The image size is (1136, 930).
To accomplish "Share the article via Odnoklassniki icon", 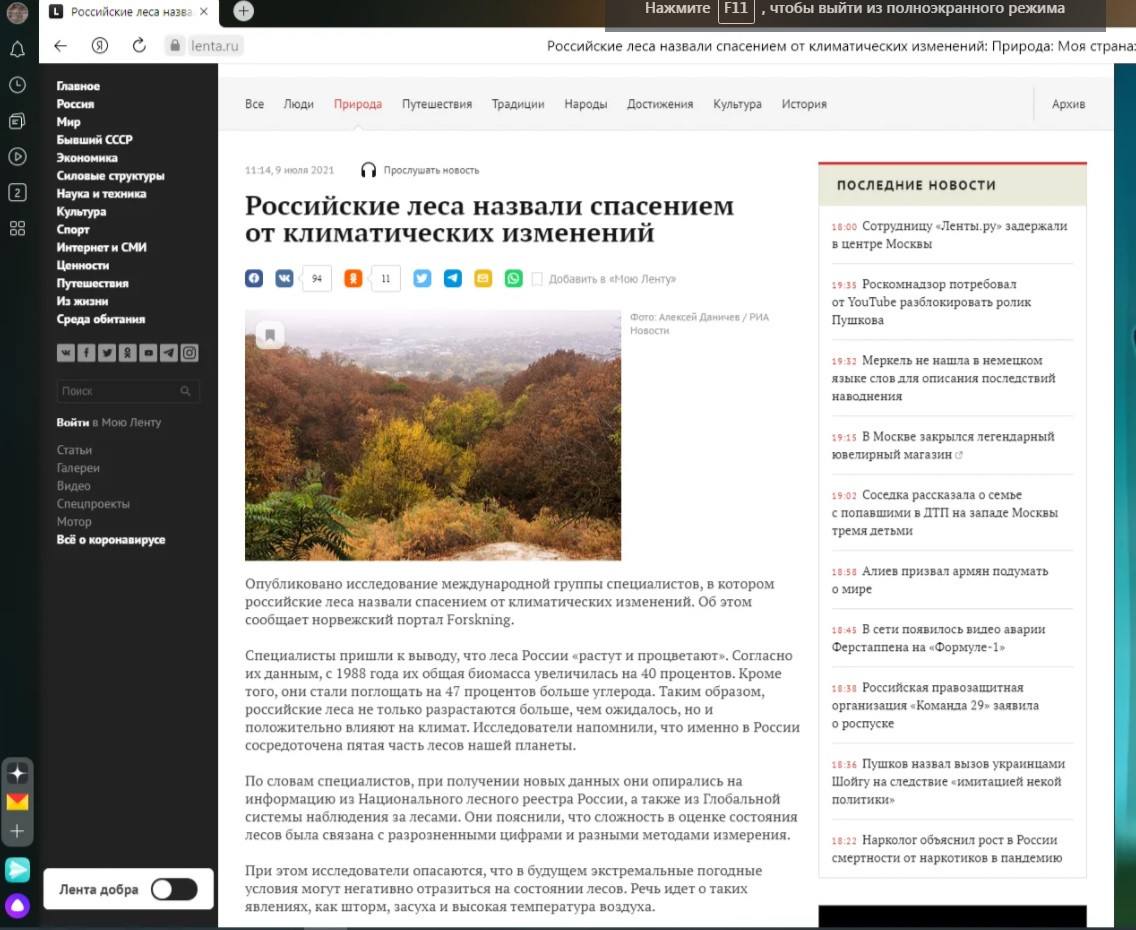I will (x=353, y=279).
